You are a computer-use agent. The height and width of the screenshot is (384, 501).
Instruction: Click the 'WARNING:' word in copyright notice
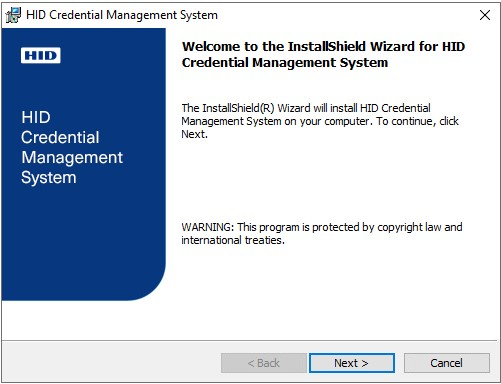pos(208,227)
